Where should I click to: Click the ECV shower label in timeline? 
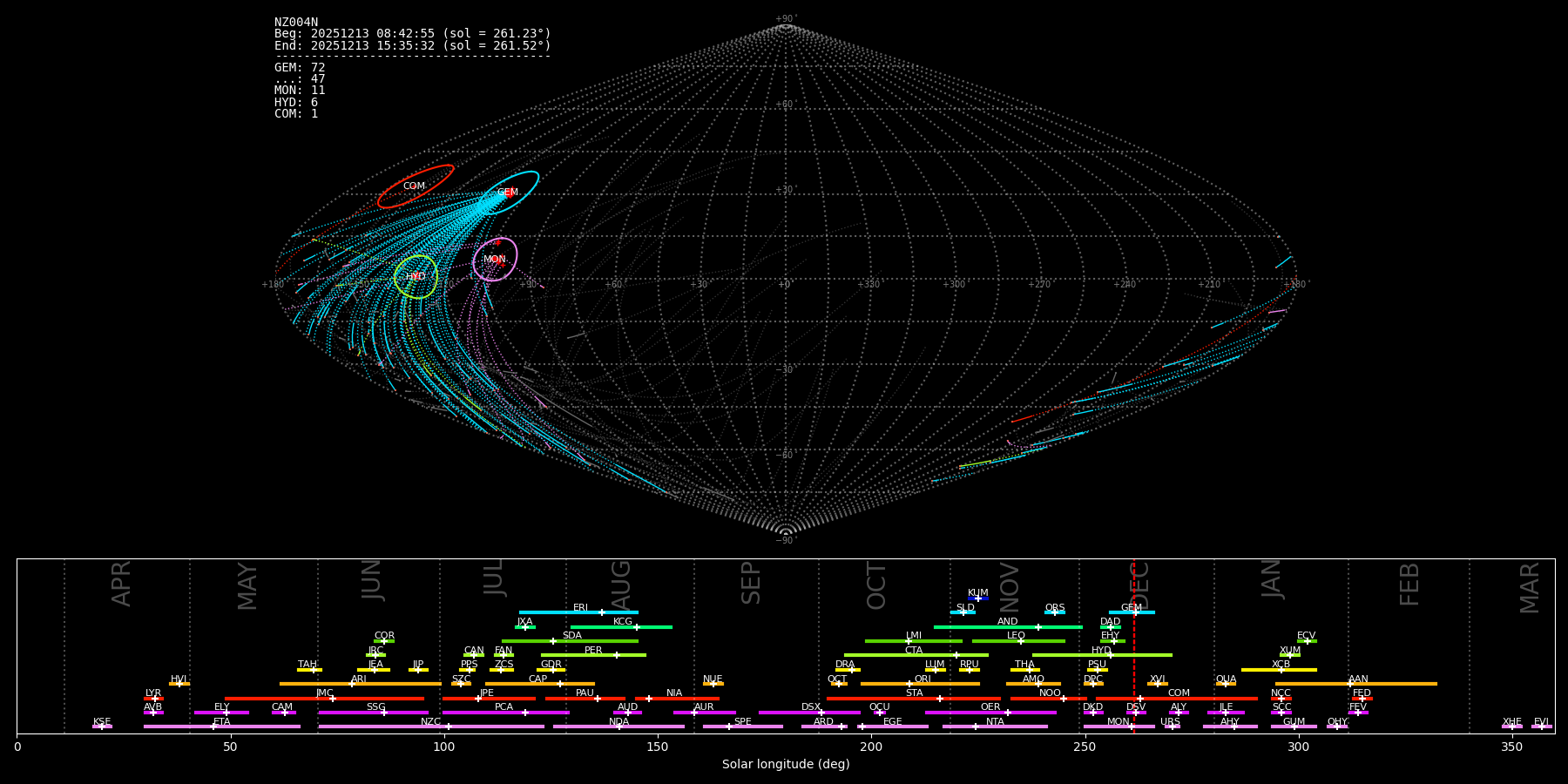(x=1307, y=636)
